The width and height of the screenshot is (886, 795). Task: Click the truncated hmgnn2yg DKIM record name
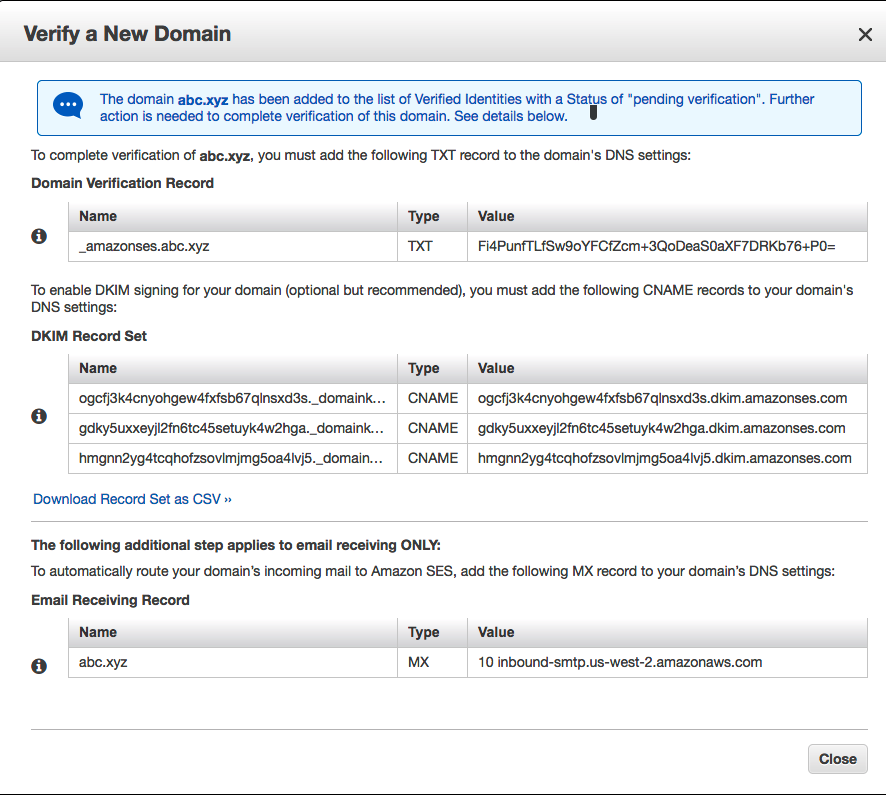232,458
